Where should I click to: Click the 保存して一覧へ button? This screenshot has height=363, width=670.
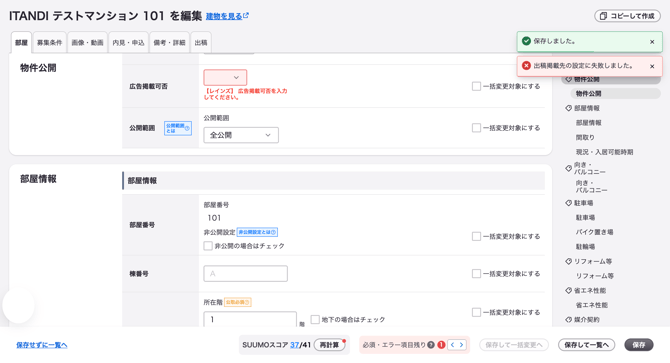pyautogui.click(x=586, y=345)
